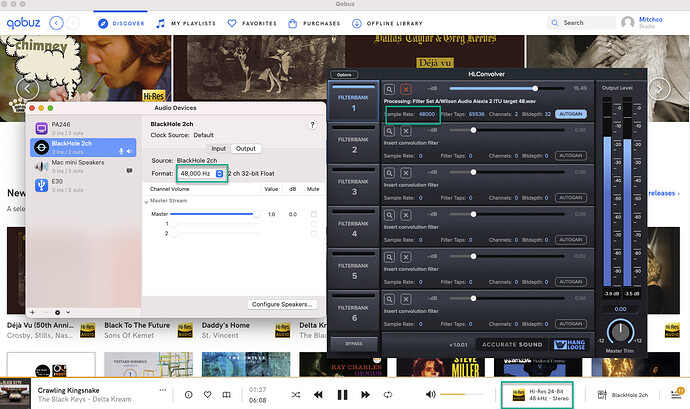
Task: Select E30 USB device
Action: (83, 185)
